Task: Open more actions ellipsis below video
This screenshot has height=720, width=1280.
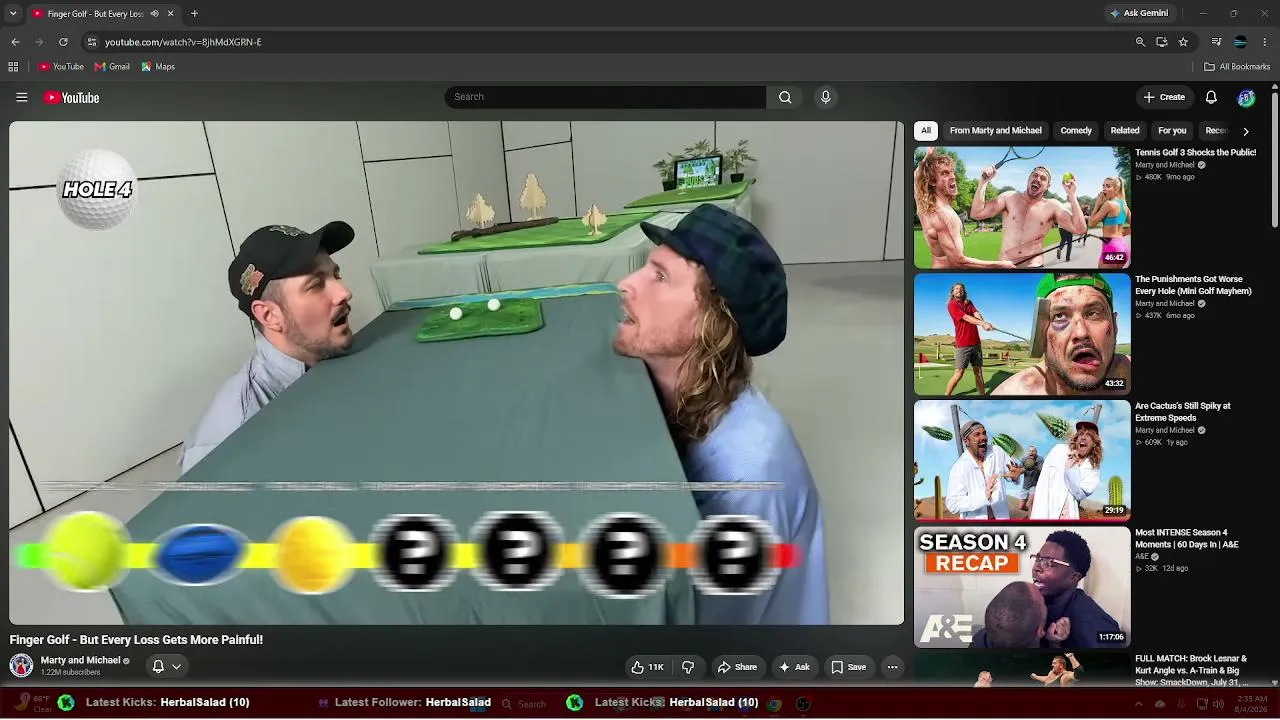Action: point(892,667)
